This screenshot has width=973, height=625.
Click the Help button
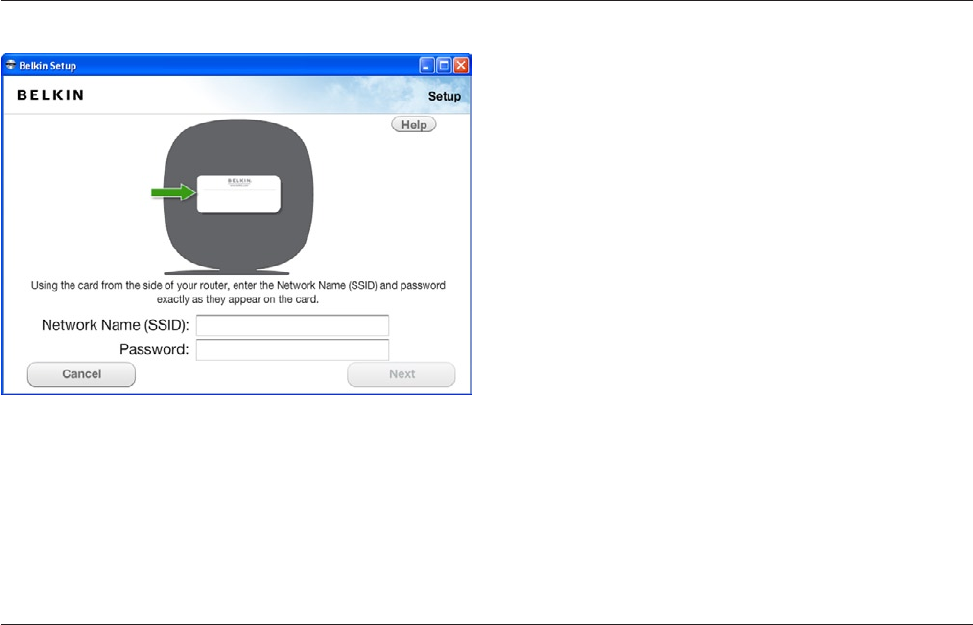[413, 124]
